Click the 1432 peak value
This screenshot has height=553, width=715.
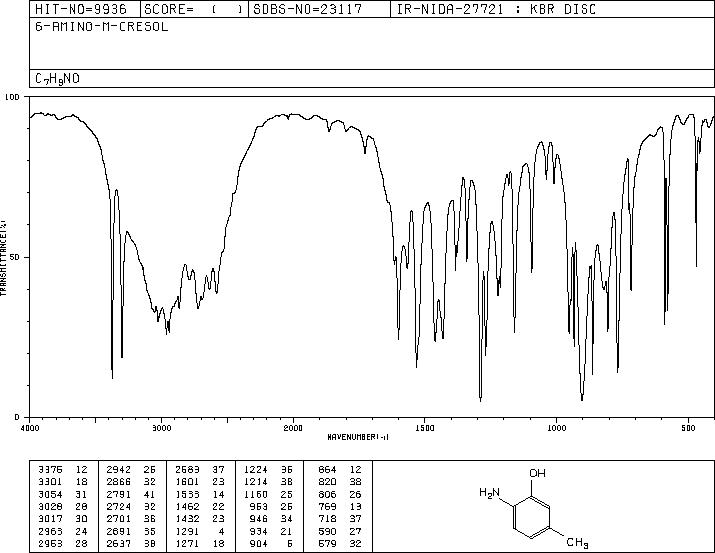point(187,519)
